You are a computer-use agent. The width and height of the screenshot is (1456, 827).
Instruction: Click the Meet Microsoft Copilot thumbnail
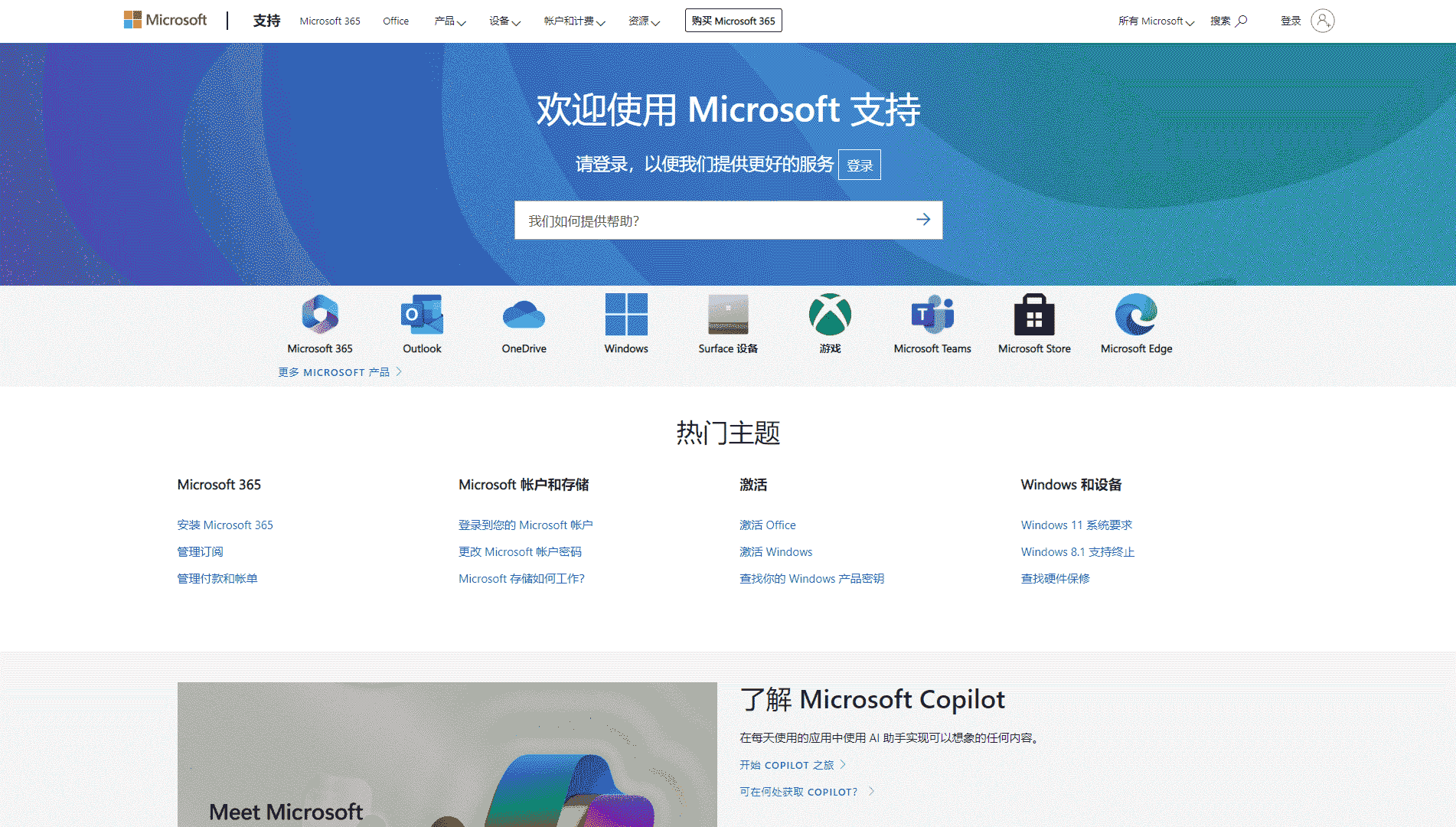click(447, 754)
